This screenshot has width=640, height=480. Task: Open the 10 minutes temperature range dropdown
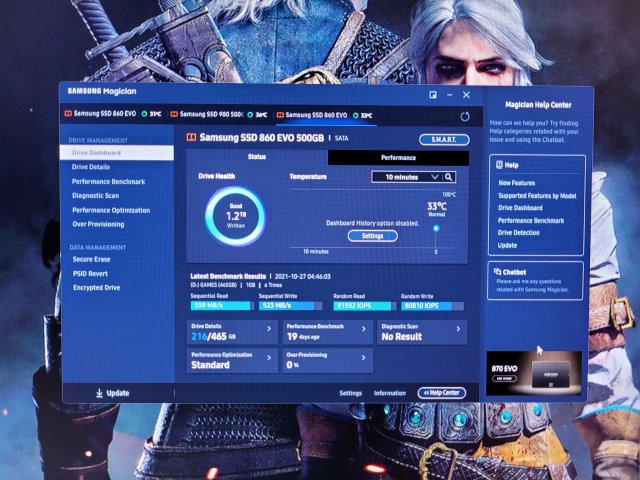405,177
